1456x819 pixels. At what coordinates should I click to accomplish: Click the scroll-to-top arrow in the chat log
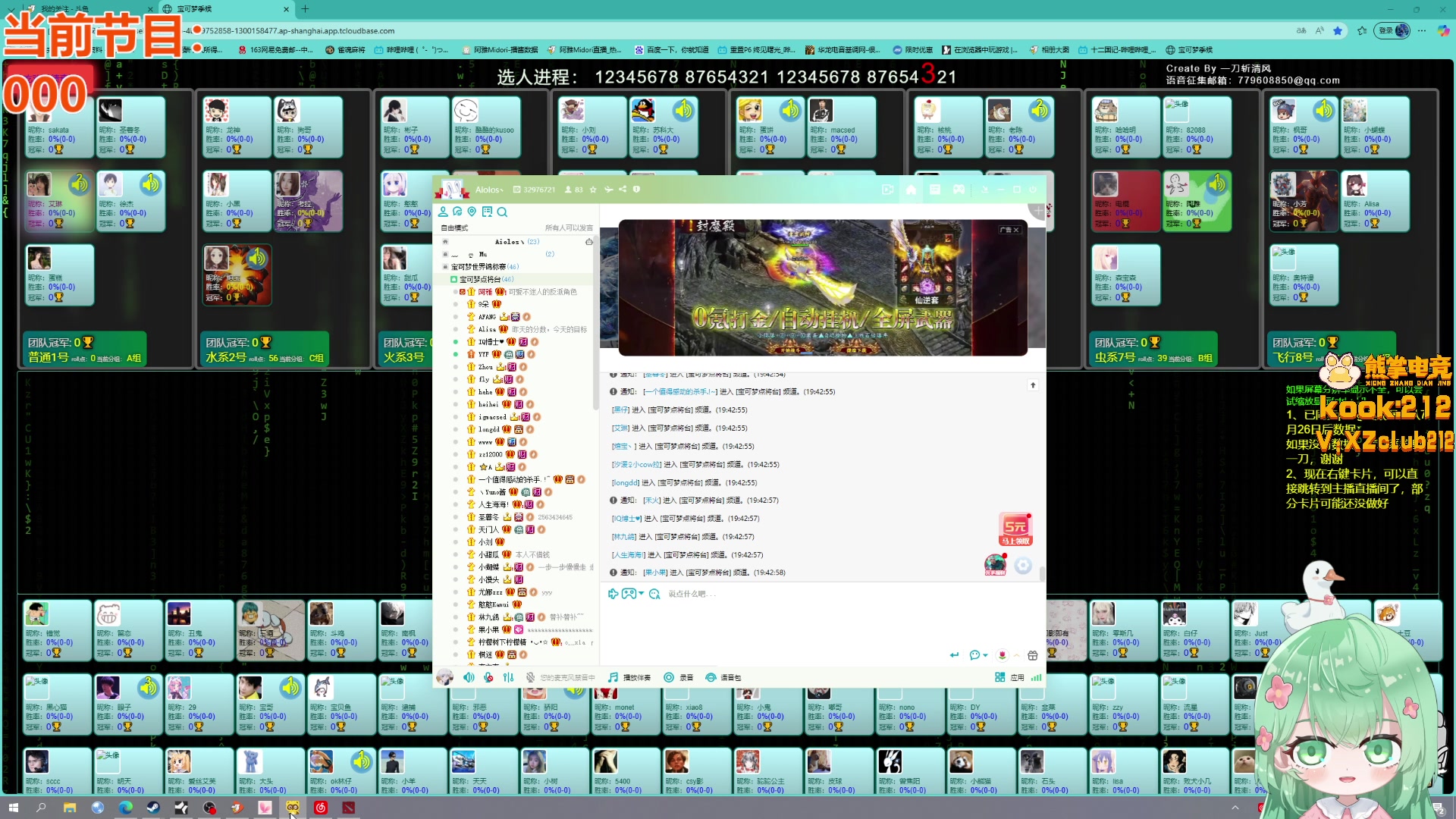[1032, 385]
